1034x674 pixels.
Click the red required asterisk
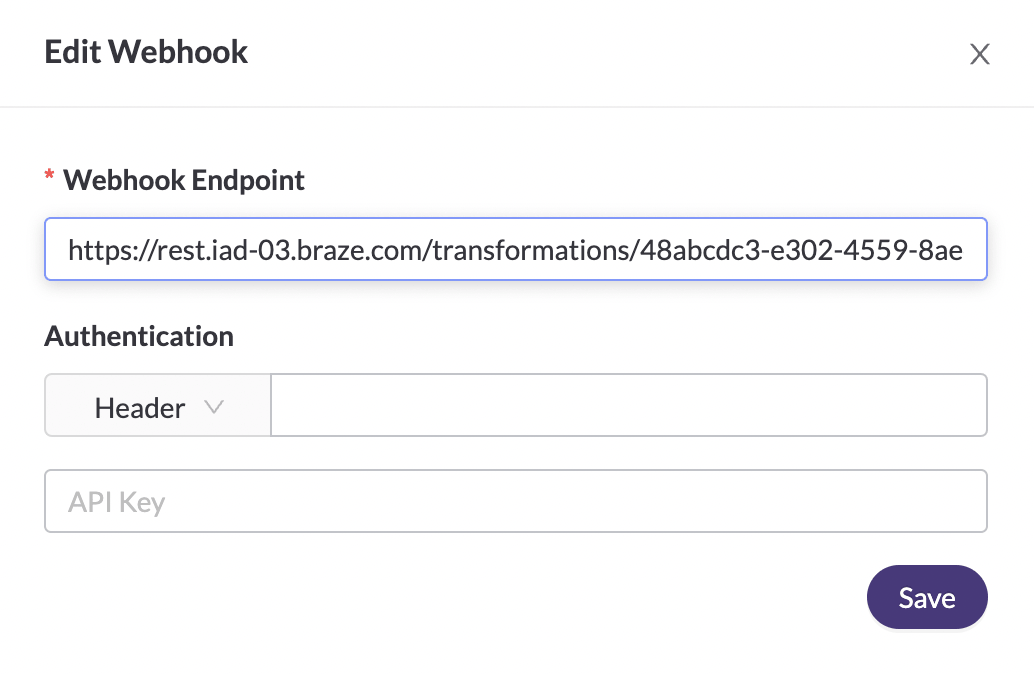tap(49, 178)
